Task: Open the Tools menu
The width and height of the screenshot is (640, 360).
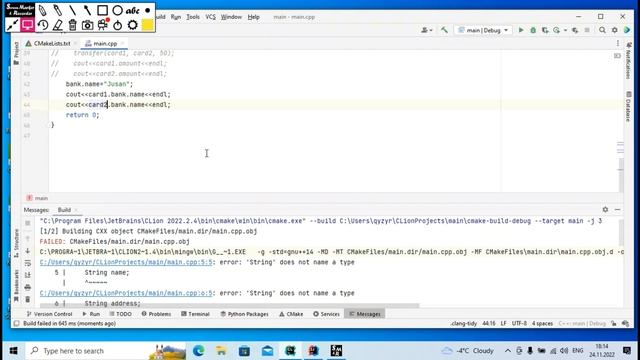Action: pyautogui.click(x=193, y=17)
